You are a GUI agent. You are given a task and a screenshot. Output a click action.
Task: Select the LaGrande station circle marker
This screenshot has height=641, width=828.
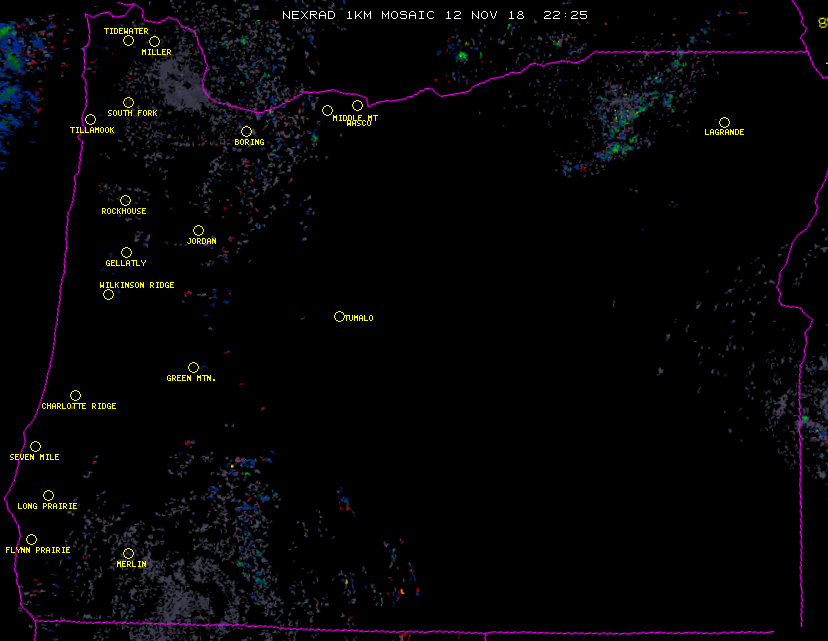coord(724,123)
